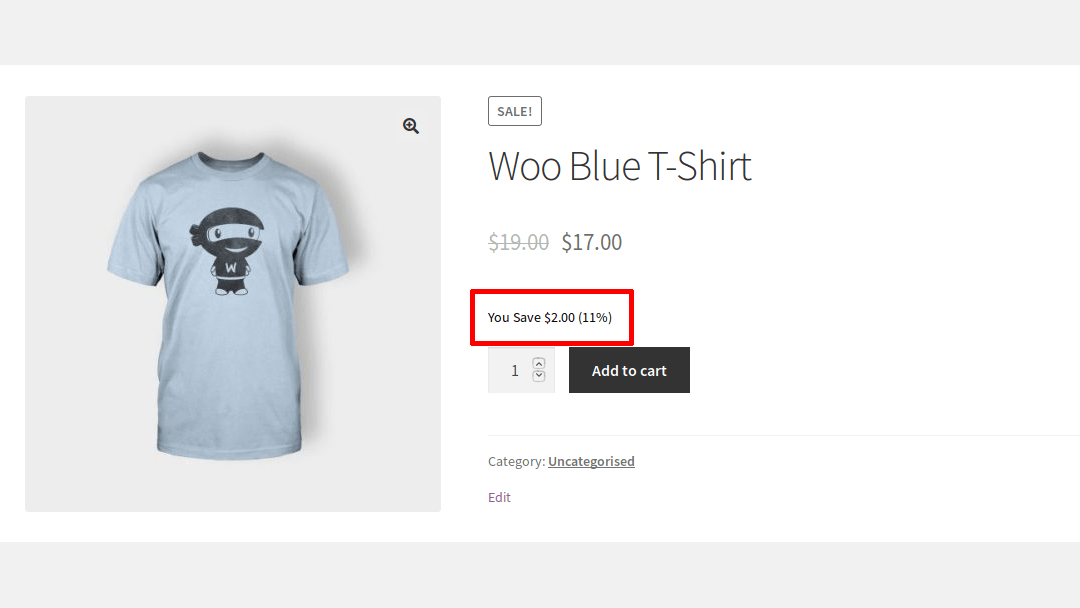Visit the Uncategorised category link
The width and height of the screenshot is (1080, 608).
click(591, 461)
